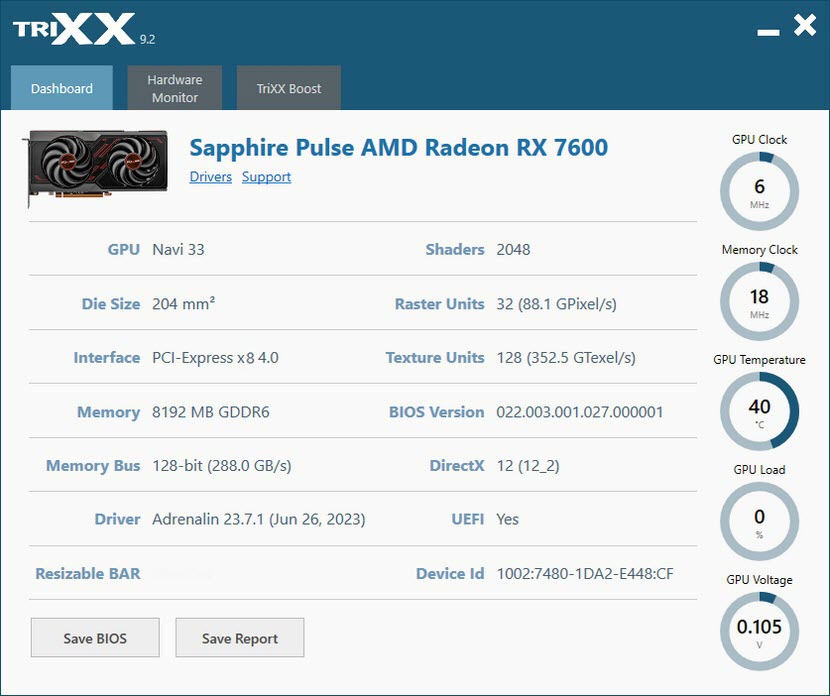Open the Hardware Monitor tab
The height and width of the screenshot is (696, 830).
click(x=175, y=88)
